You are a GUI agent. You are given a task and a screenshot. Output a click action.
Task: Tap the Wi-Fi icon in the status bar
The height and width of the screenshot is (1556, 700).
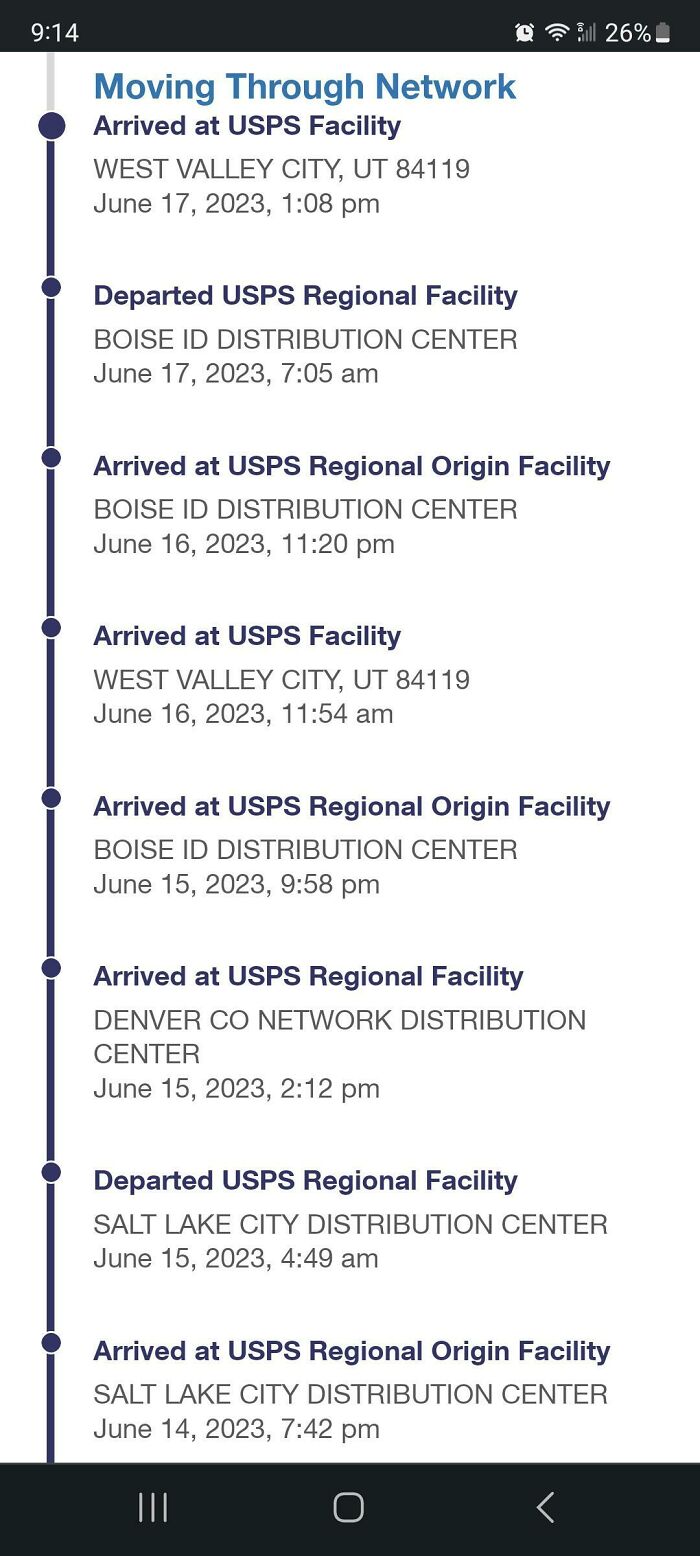coord(557,32)
